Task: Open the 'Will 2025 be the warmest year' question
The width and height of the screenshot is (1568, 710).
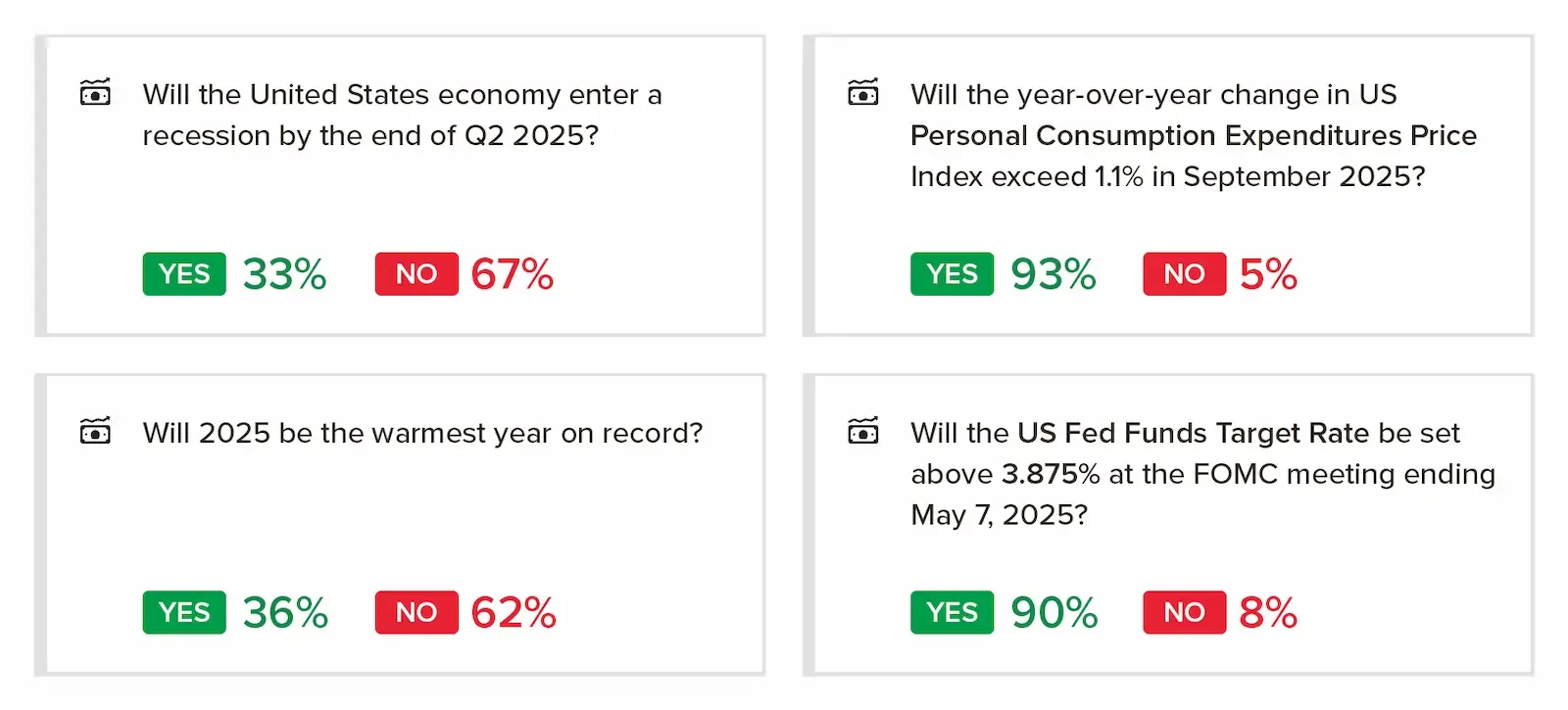Action: pos(422,433)
